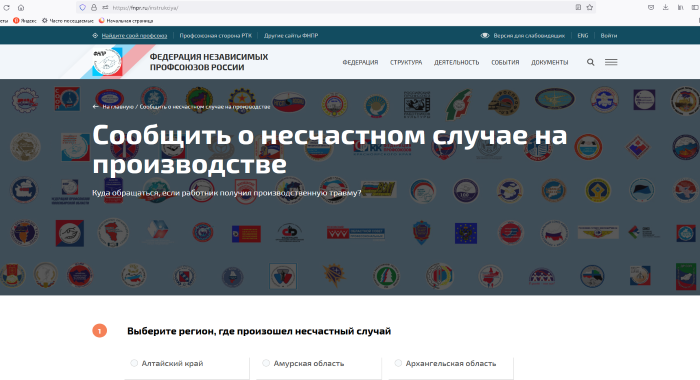
Task: Select Амурская область radio option
Action: [266, 363]
